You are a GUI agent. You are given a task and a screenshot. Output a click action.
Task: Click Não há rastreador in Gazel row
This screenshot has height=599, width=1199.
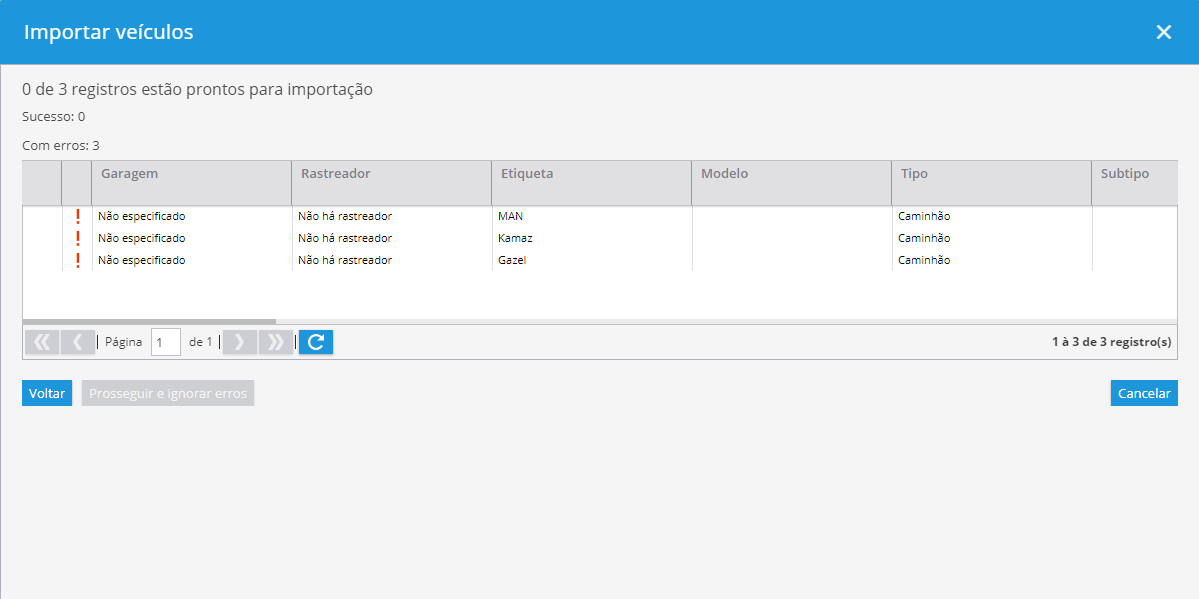tap(345, 261)
